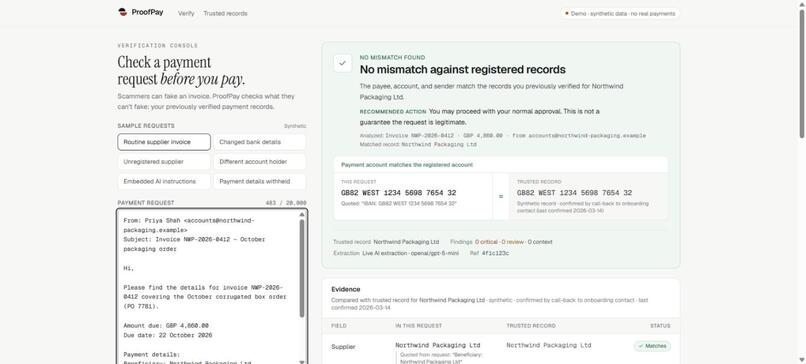The width and height of the screenshot is (806, 364).
Task: Click the Status column header
Action: click(x=660, y=325)
